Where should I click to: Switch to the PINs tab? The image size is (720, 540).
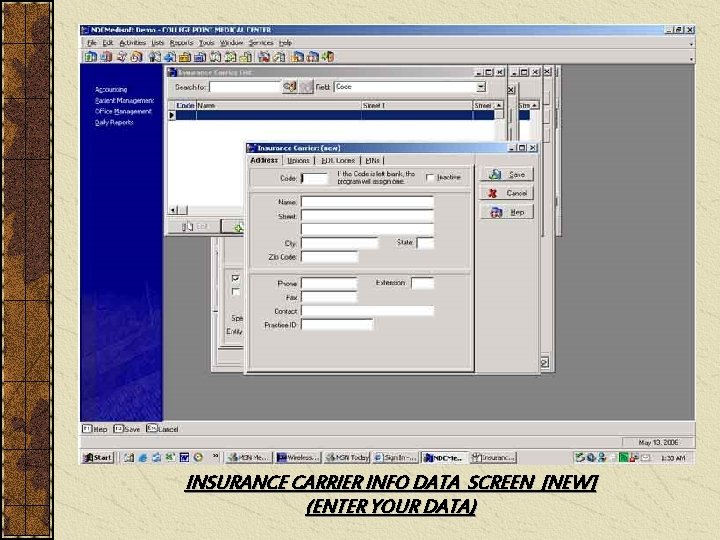coord(372,160)
